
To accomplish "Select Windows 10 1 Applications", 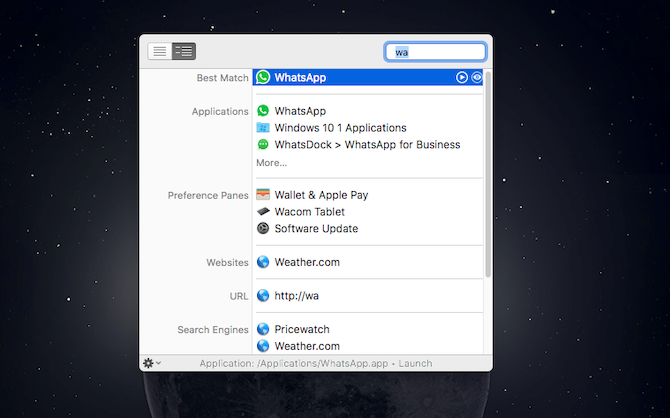I will click(x=340, y=128).
